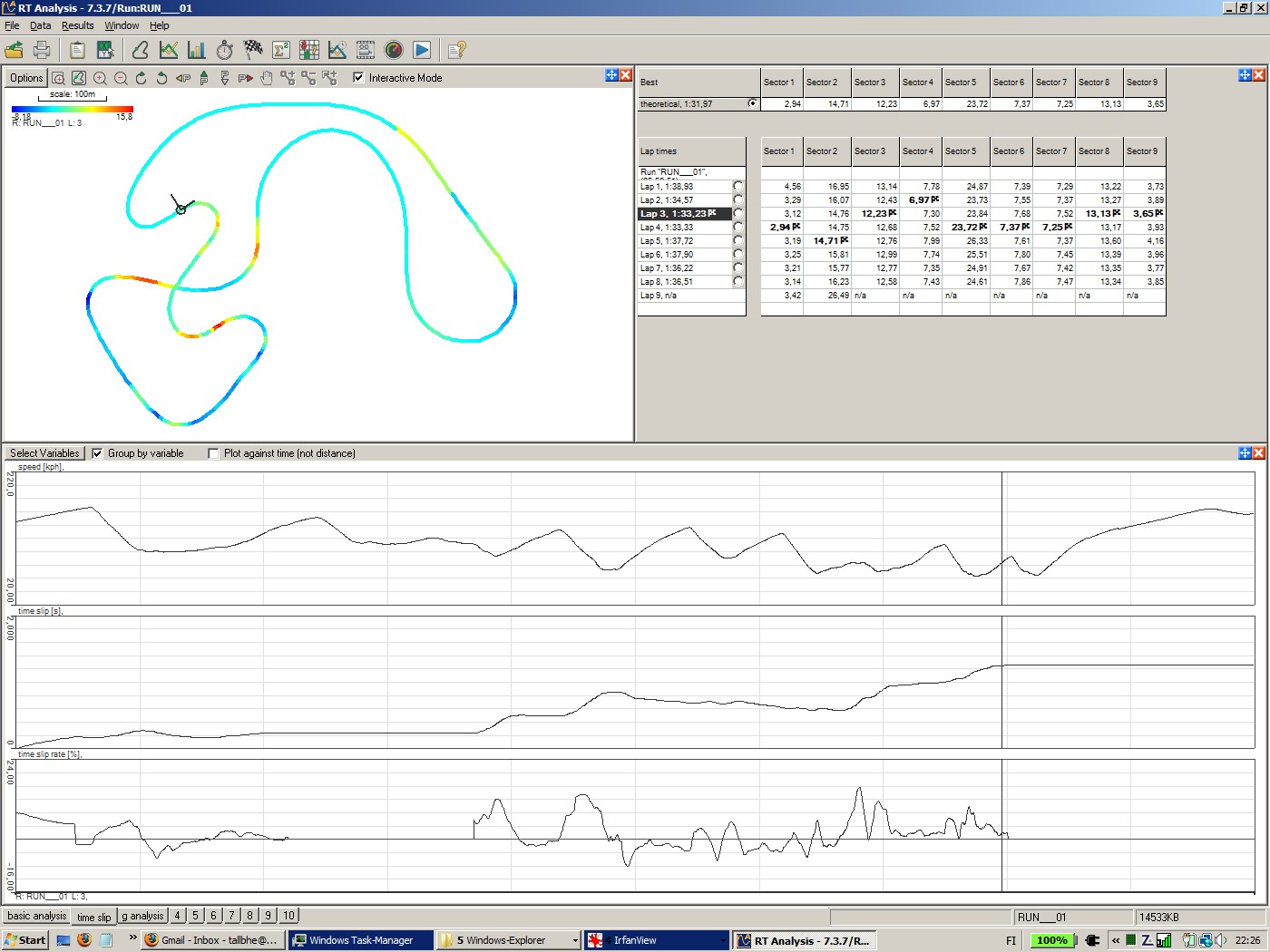This screenshot has height=952, width=1270.
Task: Open the Window menu
Action: point(122,25)
